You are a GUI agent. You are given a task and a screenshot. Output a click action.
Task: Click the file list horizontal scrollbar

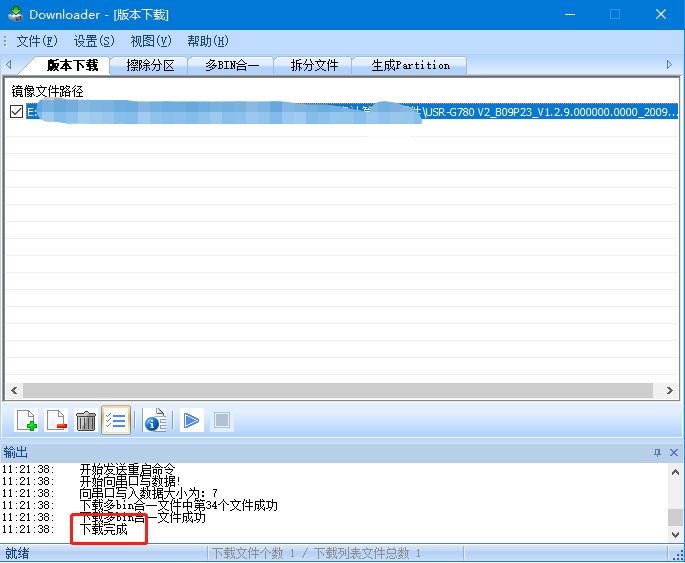tap(340, 391)
